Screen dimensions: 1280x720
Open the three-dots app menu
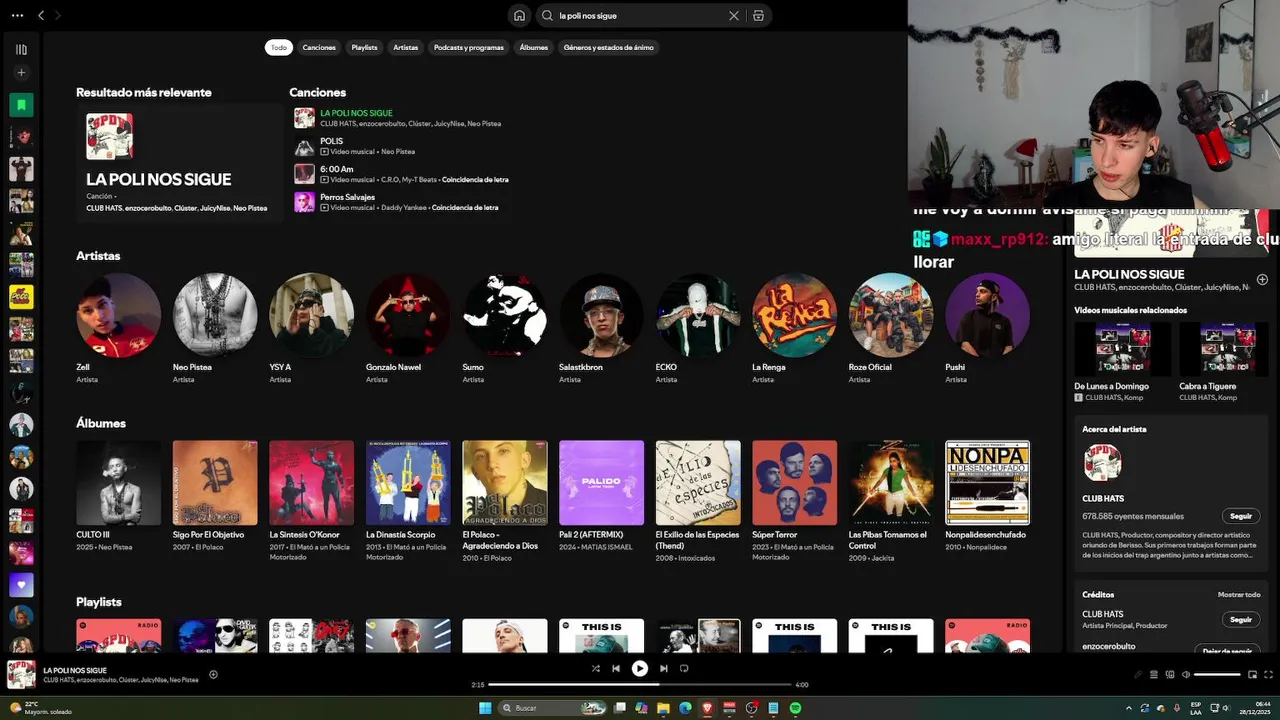16,15
